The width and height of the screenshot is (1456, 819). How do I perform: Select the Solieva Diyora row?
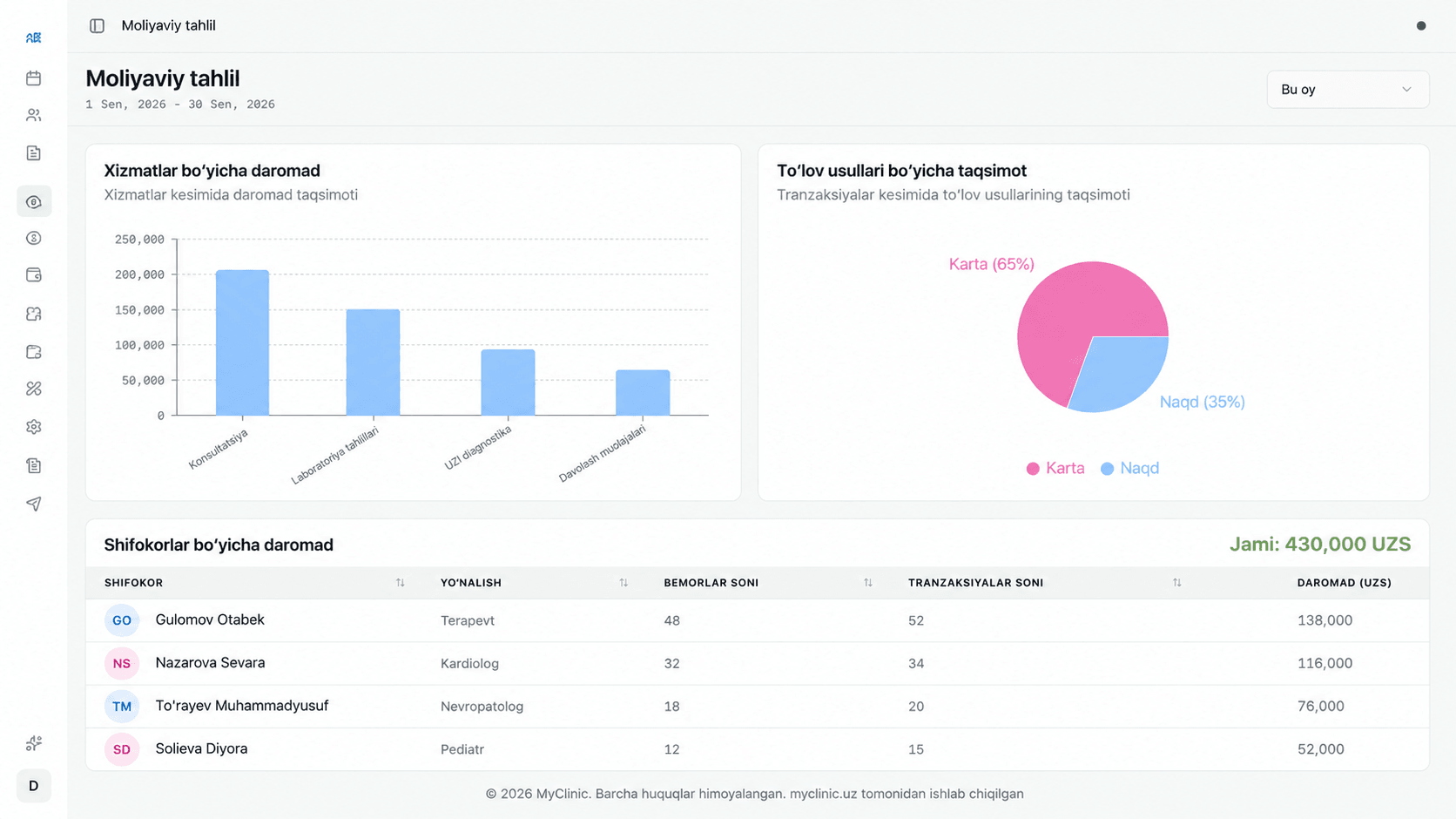(757, 748)
